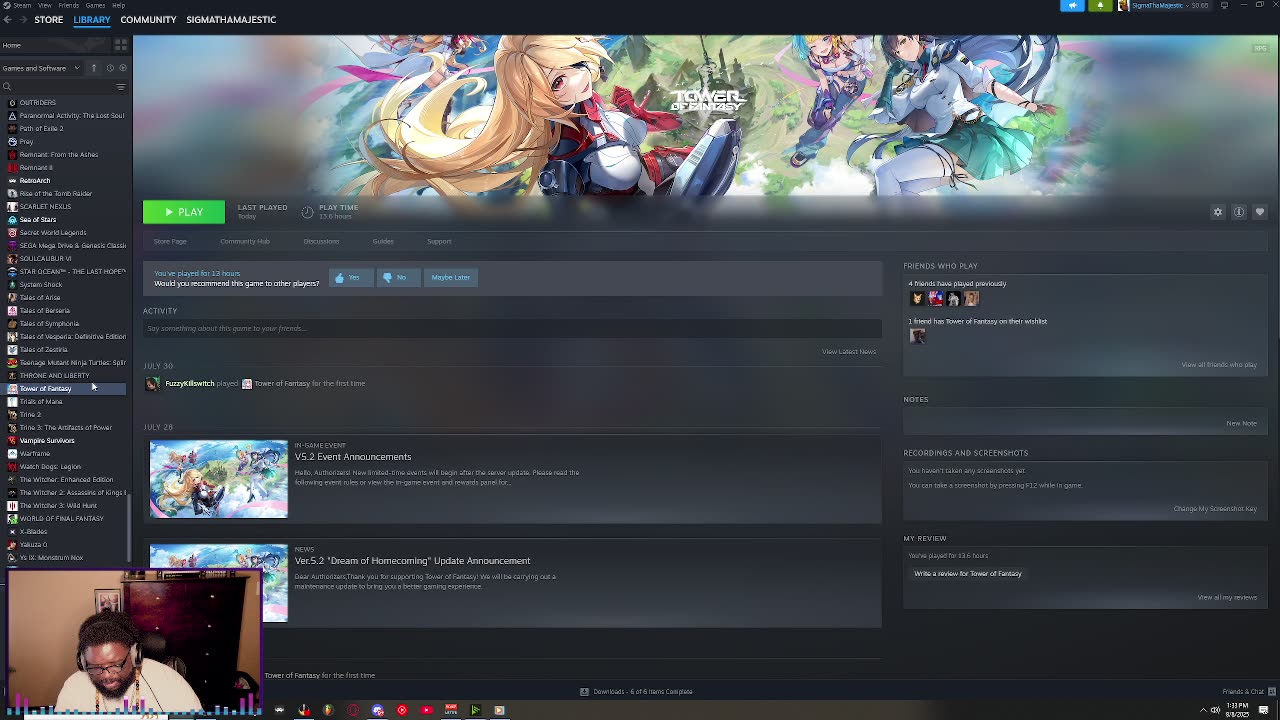This screenshot has height=720, width=1280.
Task: Open the Support link
Action: tap(439, 241)
